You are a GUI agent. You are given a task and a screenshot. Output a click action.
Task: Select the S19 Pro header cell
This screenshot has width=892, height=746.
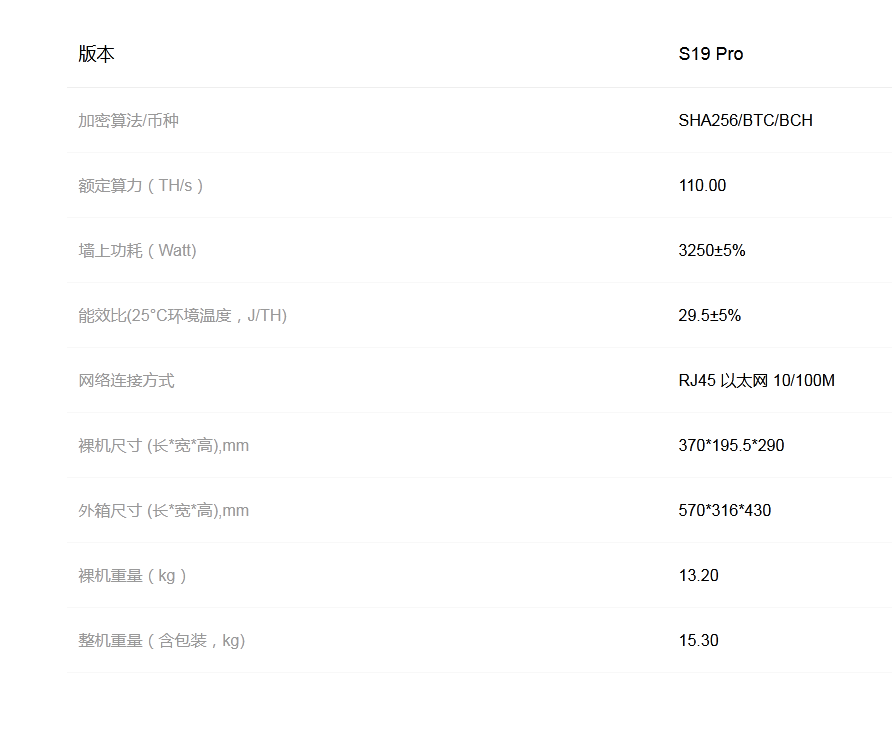click(x=709, y=54)
